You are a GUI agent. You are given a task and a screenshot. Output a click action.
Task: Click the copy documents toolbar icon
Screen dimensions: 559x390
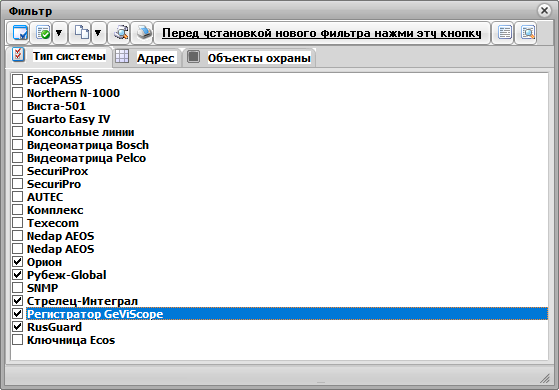(x=82, y=33)
